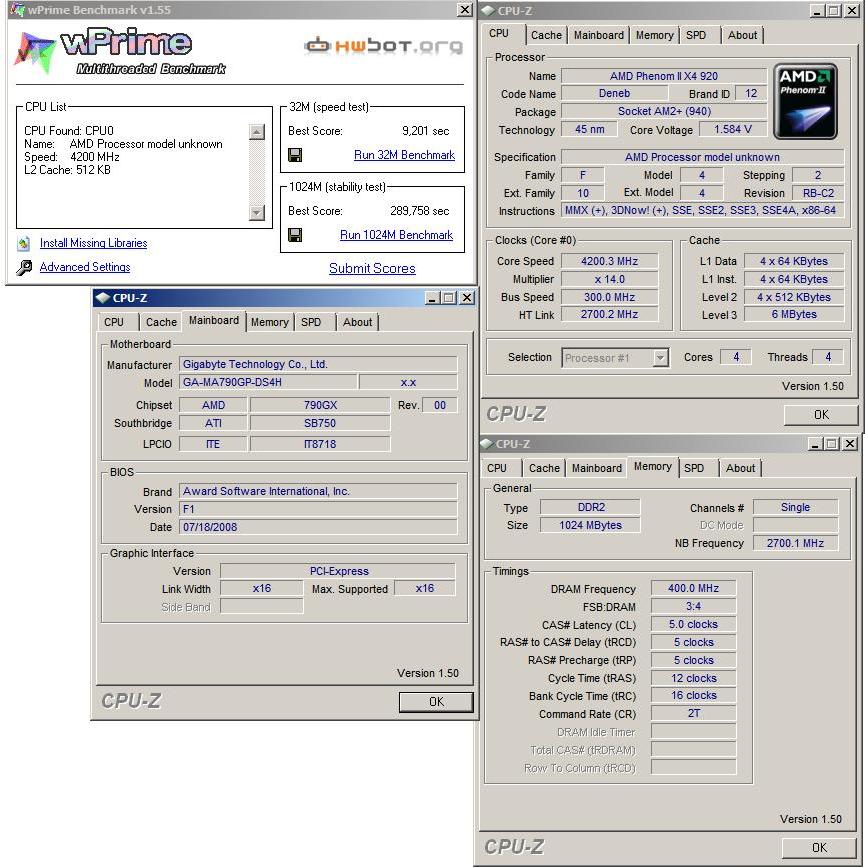Click OK in CPU-Z Memory window
Image resolution: width=865 pixels, height=867 pixels.
819,848
